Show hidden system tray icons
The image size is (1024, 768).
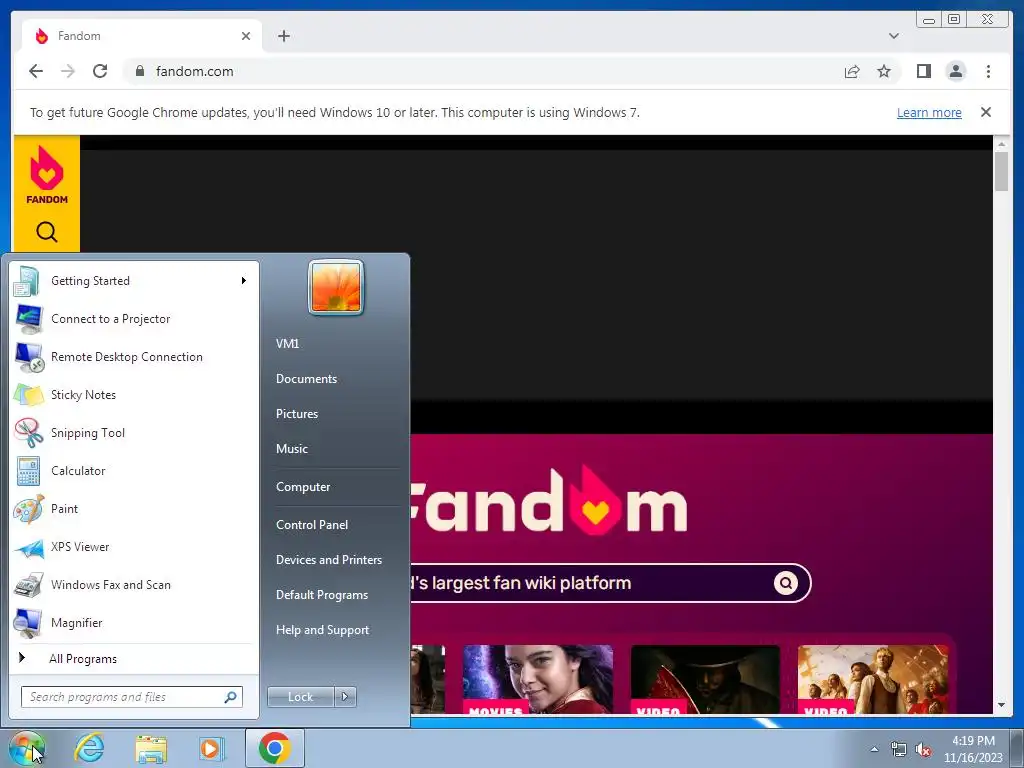874,749
